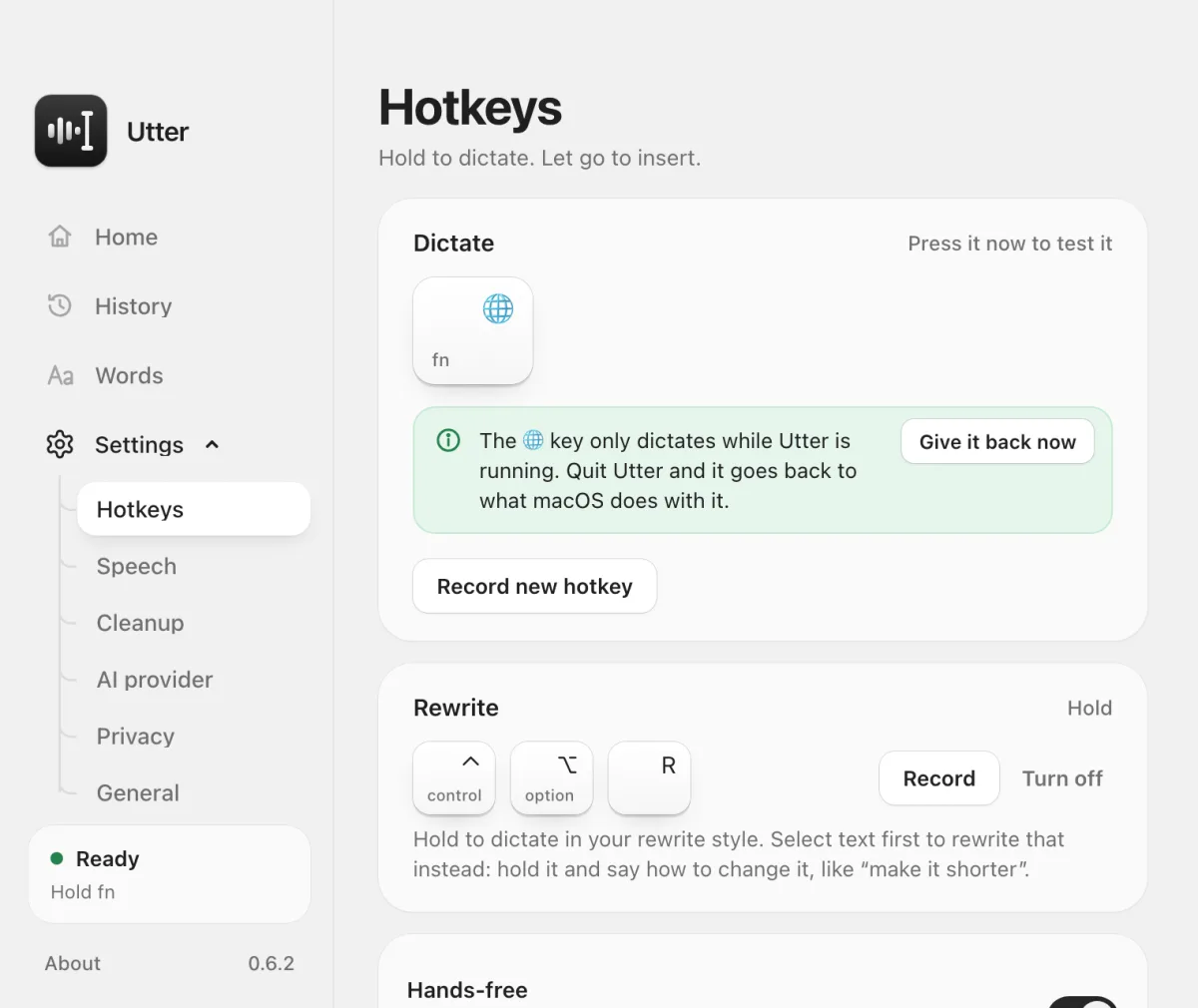Click the Home house icon
Image resolution: width=1198 pixels, height=1008 pixels.
pos(60,237)
